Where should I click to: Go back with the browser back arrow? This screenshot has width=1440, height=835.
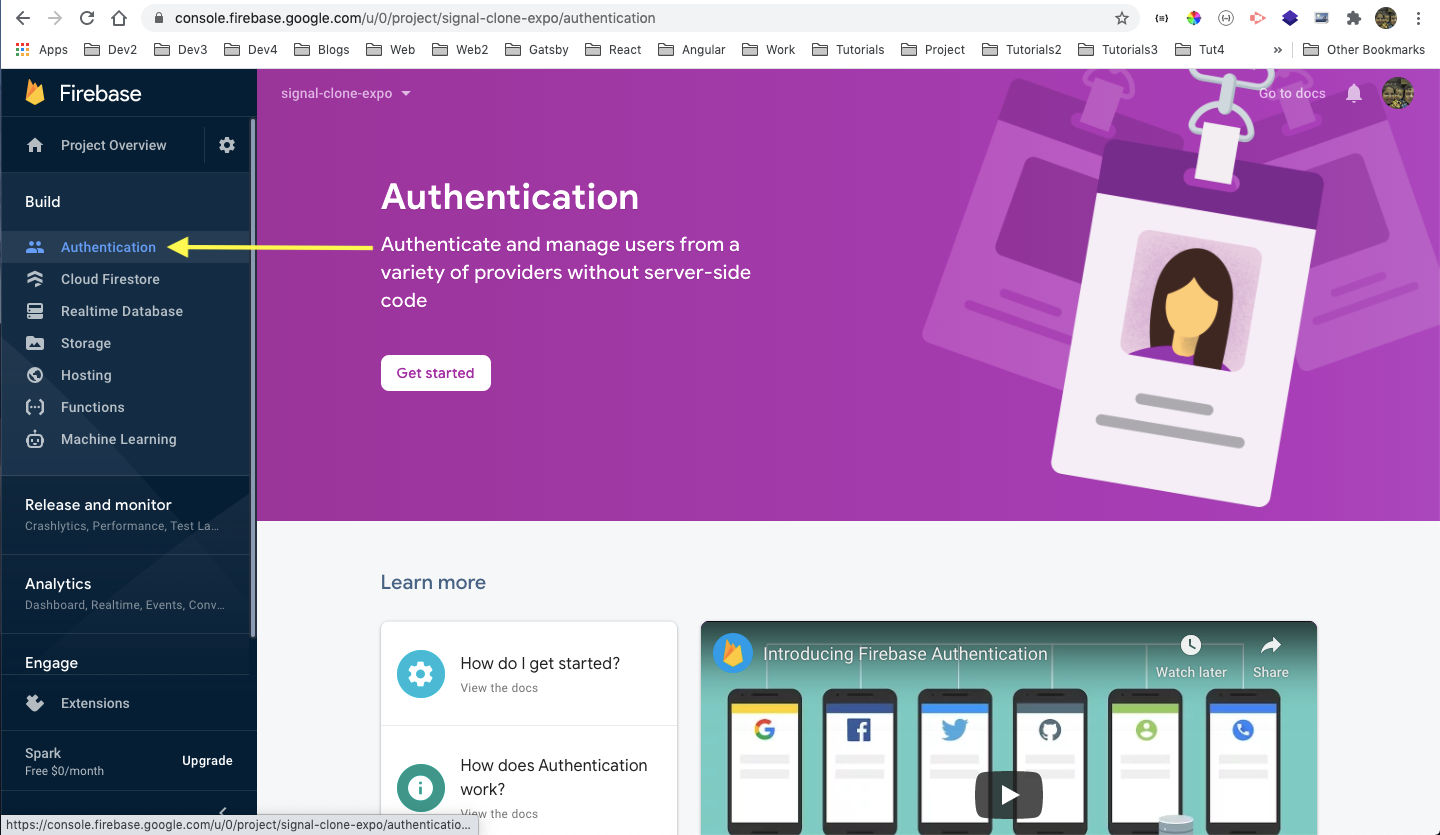(23, 18)
